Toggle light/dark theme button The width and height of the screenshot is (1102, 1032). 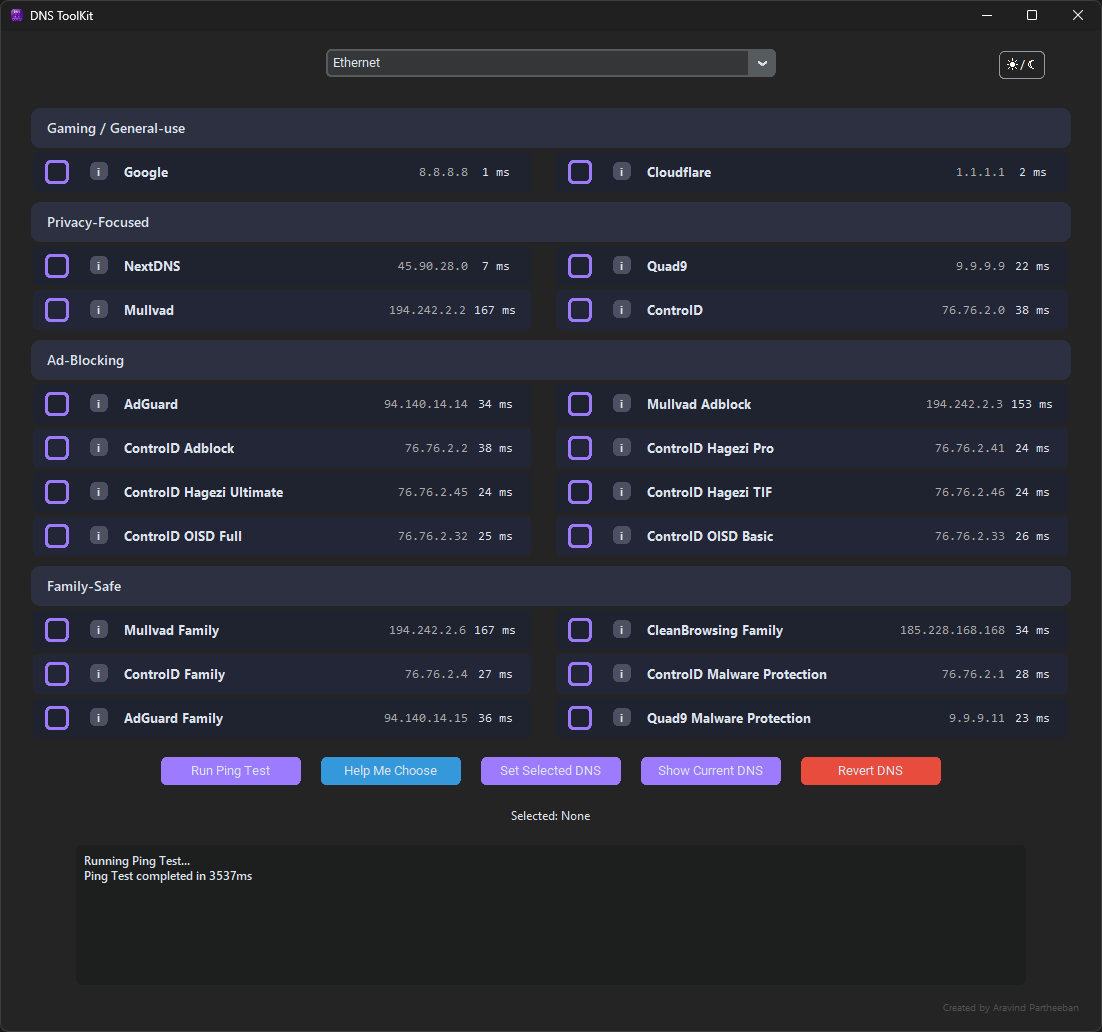(x=1021, y=65)
